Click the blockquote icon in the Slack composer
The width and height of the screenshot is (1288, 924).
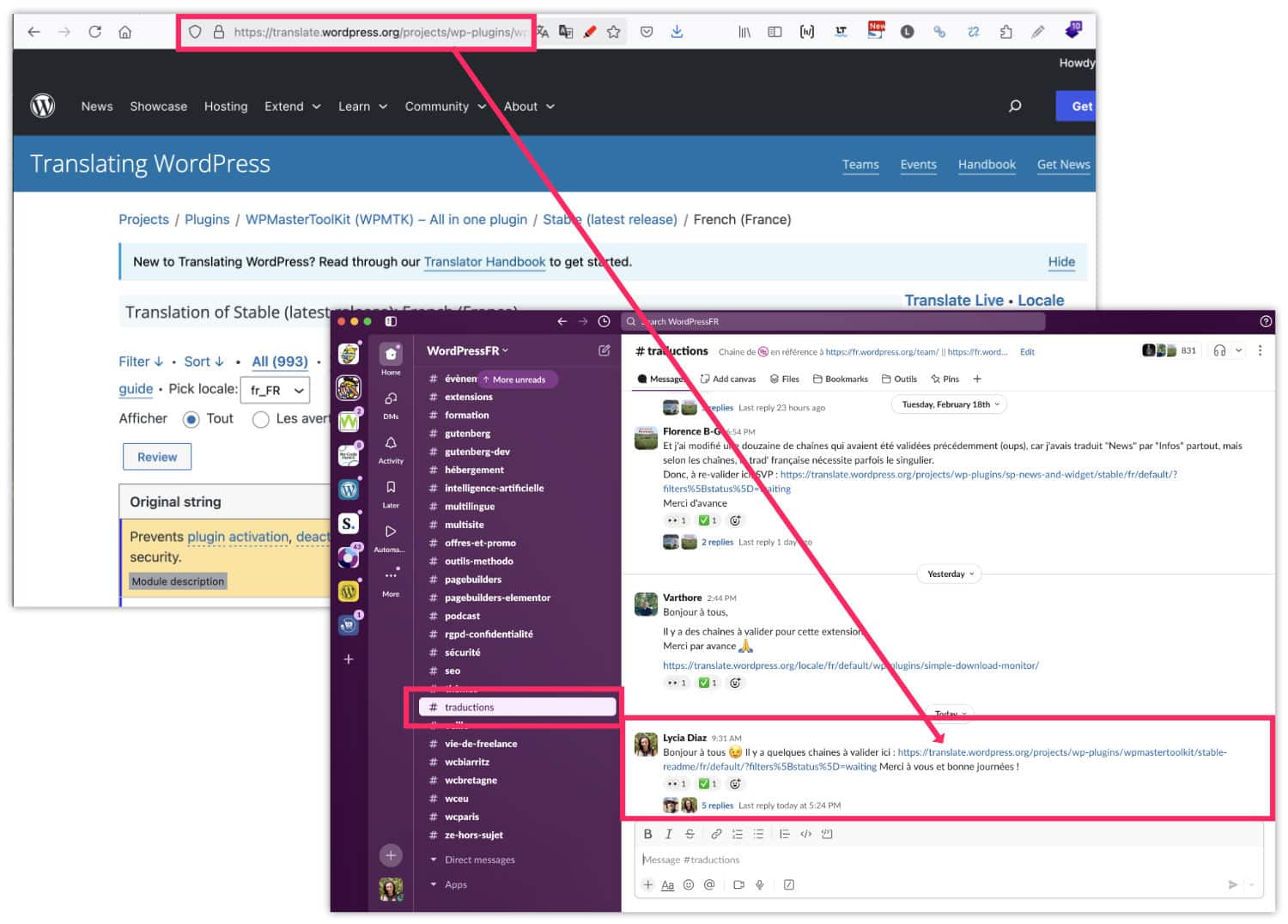[x=785, y=834]
